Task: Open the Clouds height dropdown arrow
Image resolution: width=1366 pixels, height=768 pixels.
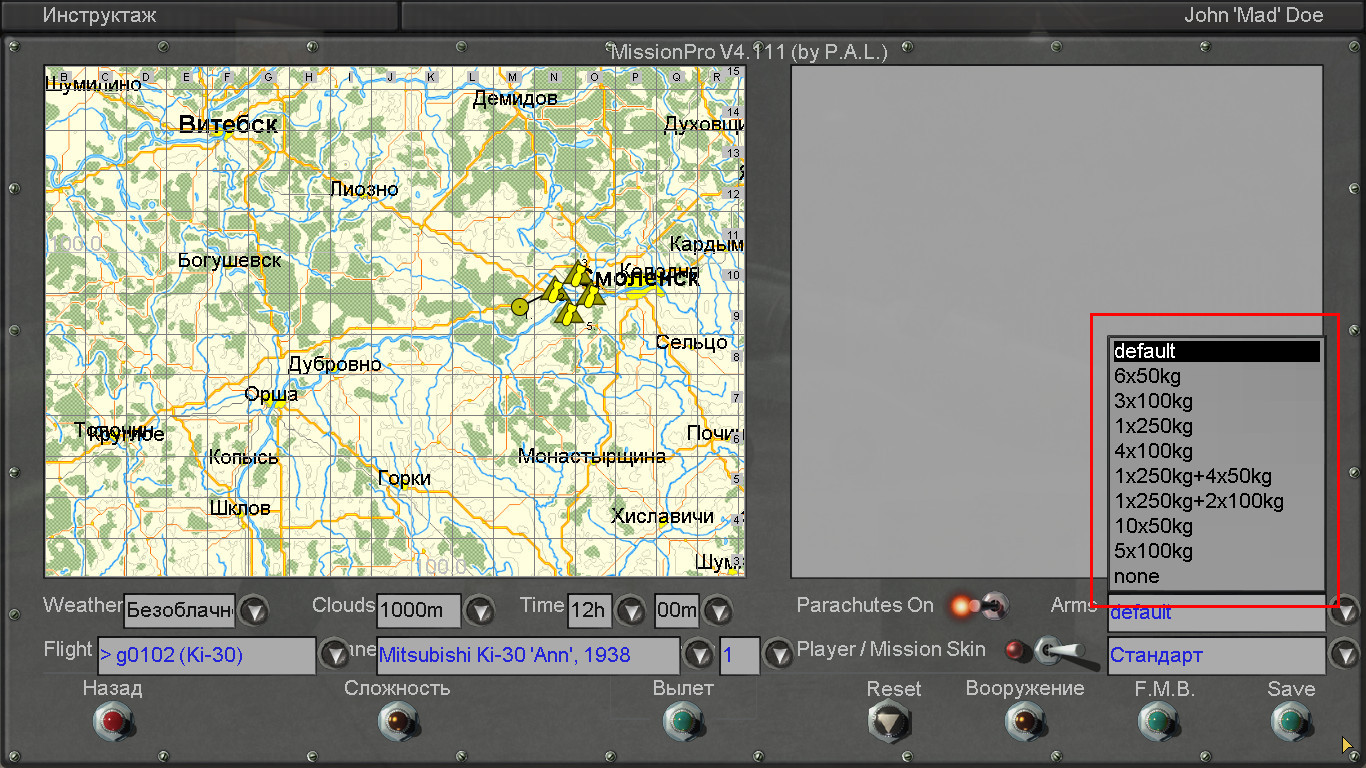Action: [x=480, y=610]
